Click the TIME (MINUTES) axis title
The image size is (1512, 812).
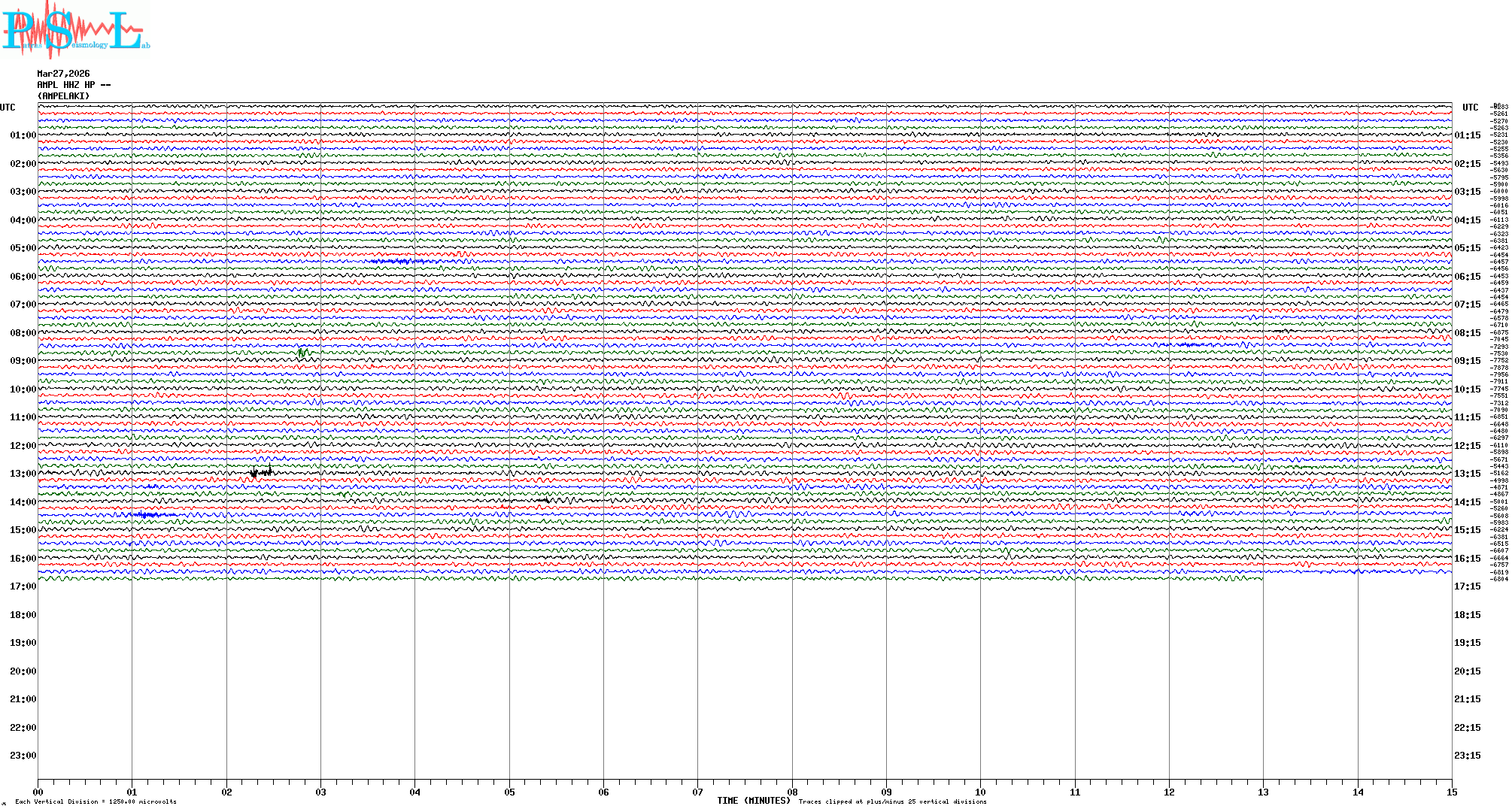(753, 801)
